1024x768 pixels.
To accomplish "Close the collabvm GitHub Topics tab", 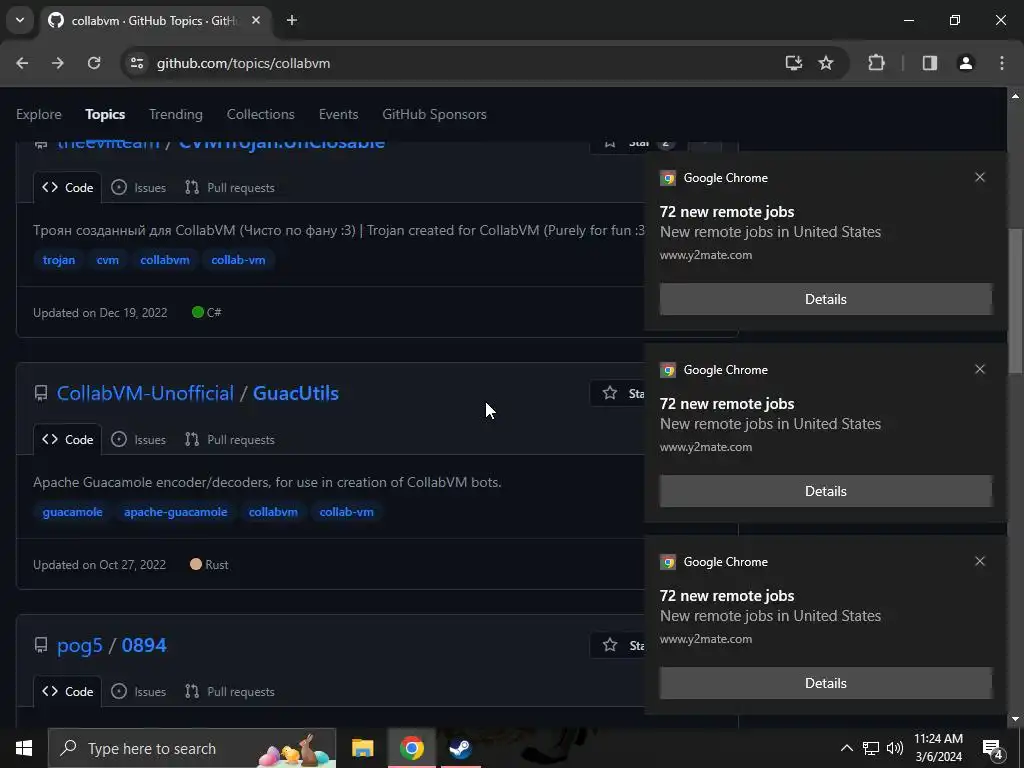I will point(256,20).
